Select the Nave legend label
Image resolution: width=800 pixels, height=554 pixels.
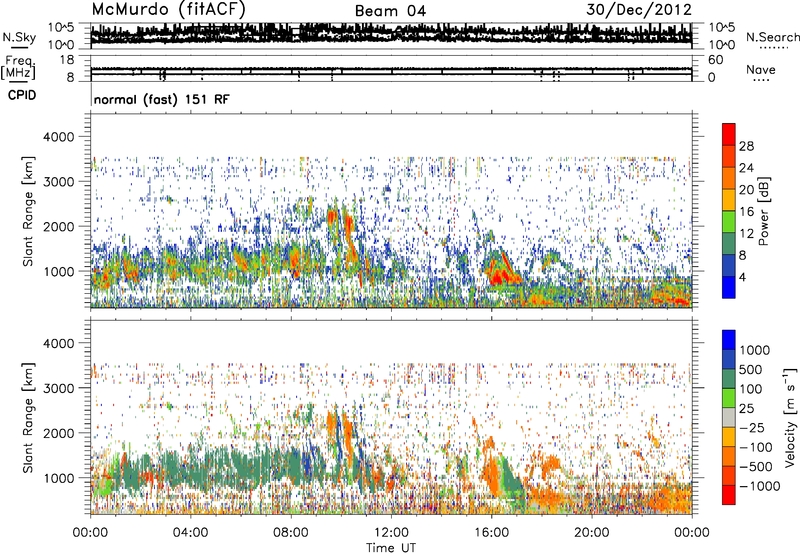[x=761, y=70]
